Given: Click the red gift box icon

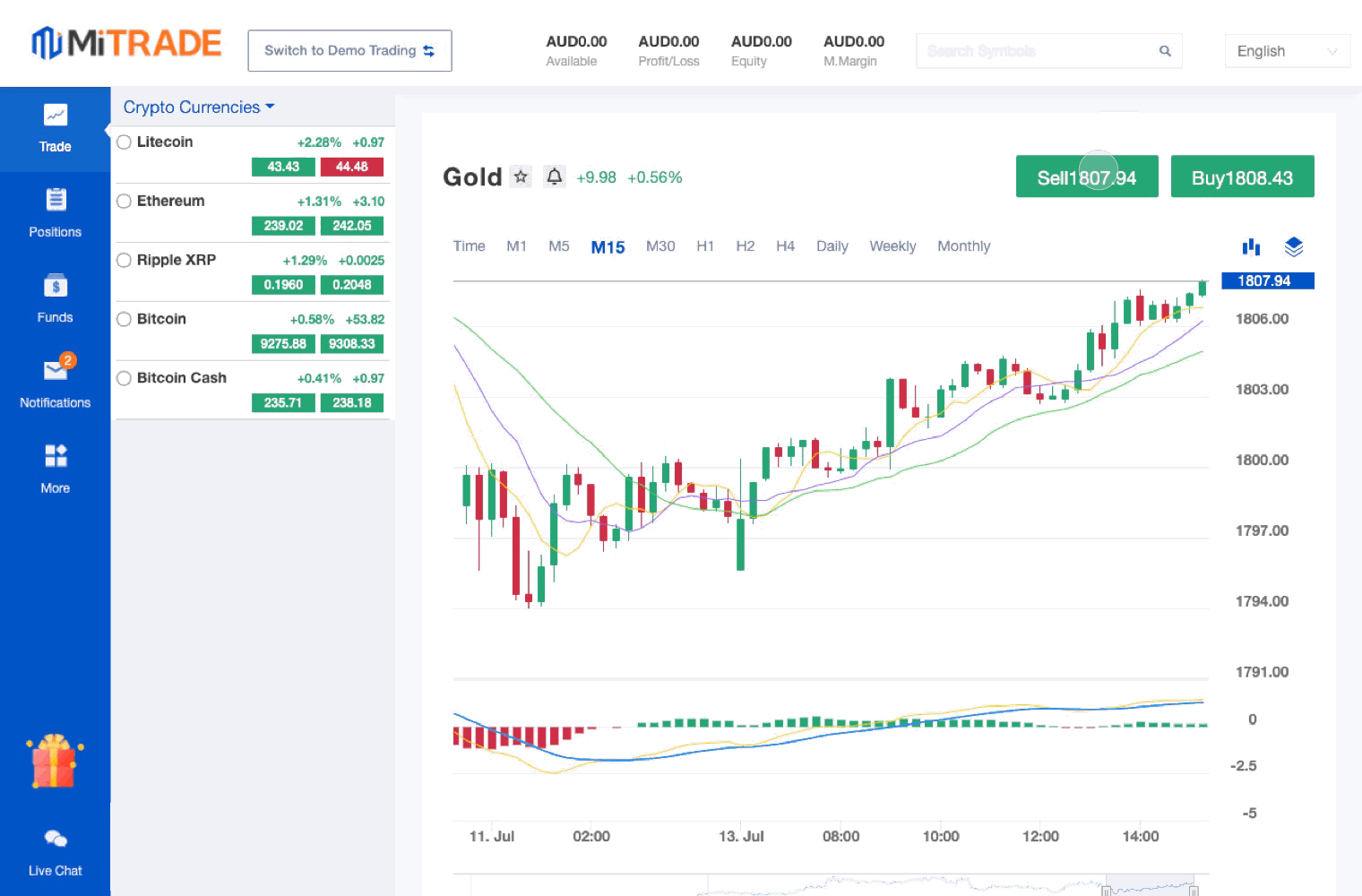Looking at the screenshot, I should 55,762.
